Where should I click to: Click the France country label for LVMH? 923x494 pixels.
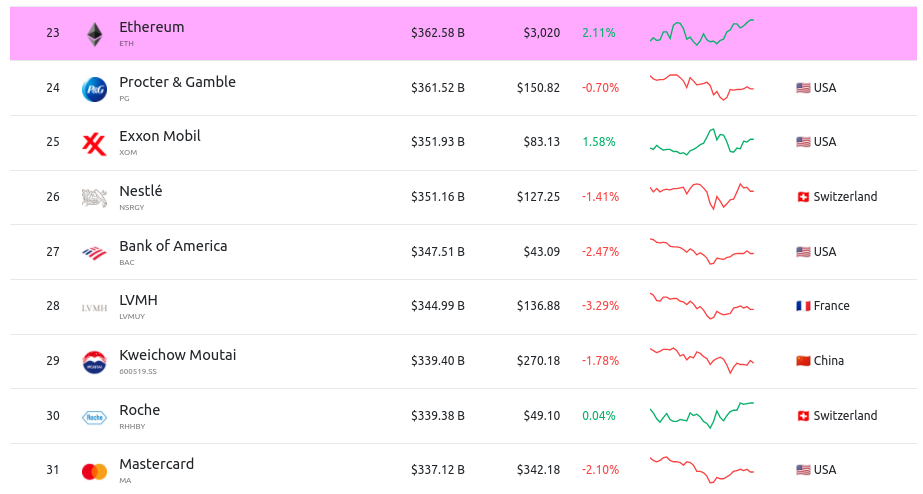coord(831,306)
